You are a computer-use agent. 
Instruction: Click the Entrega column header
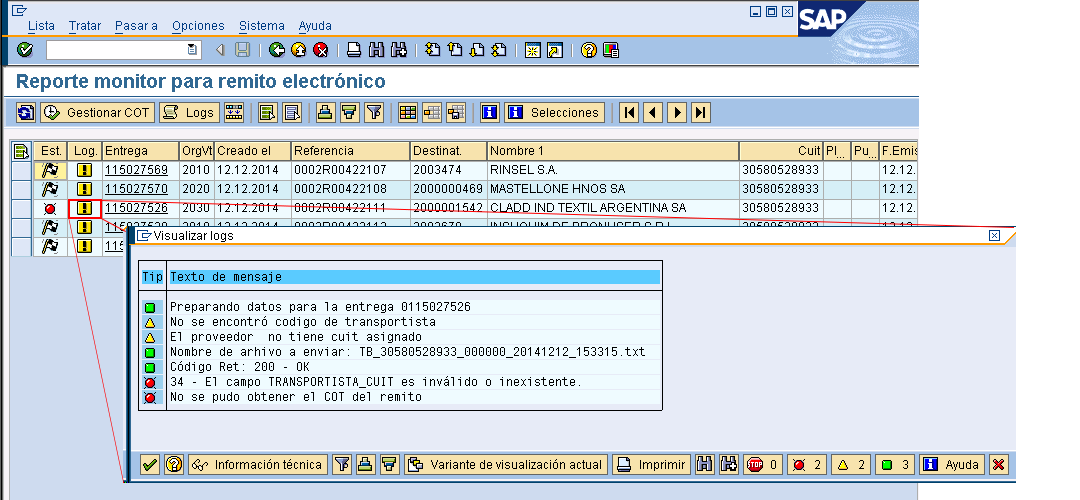pyautogui.click(x=140, y=151)
